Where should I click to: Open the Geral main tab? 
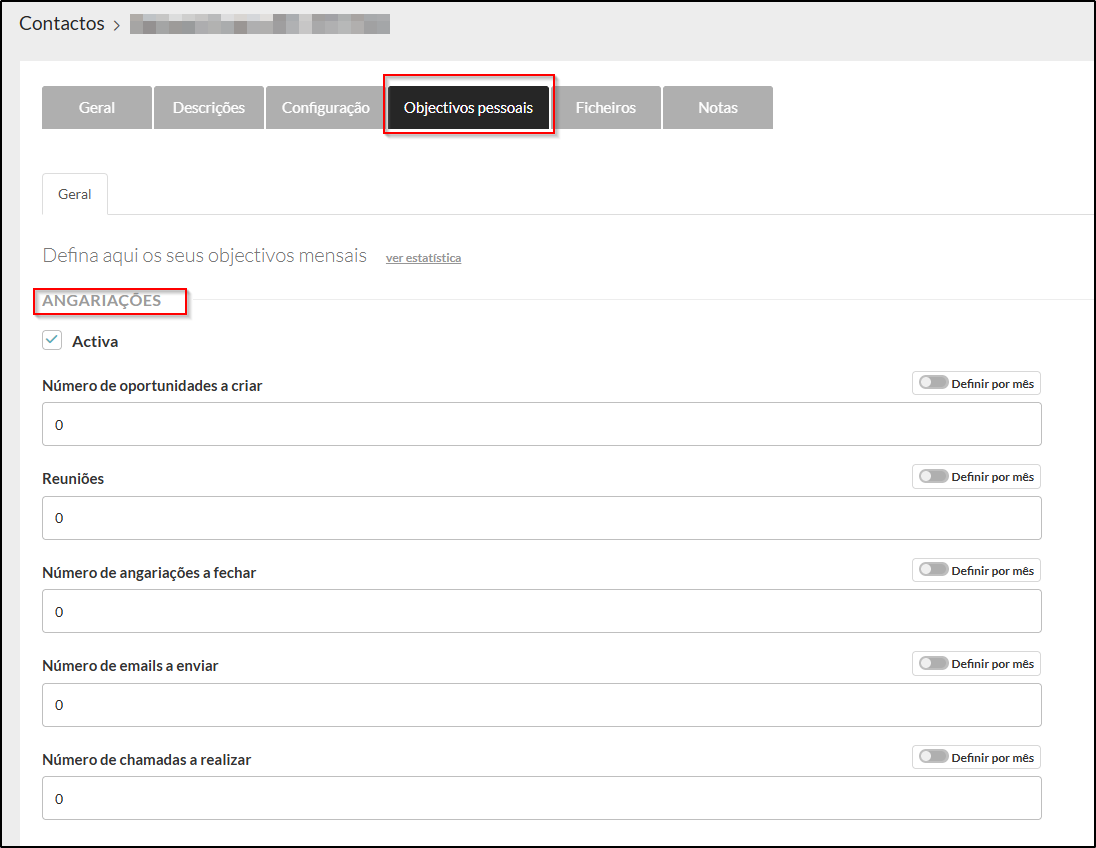tap(97, 108)
